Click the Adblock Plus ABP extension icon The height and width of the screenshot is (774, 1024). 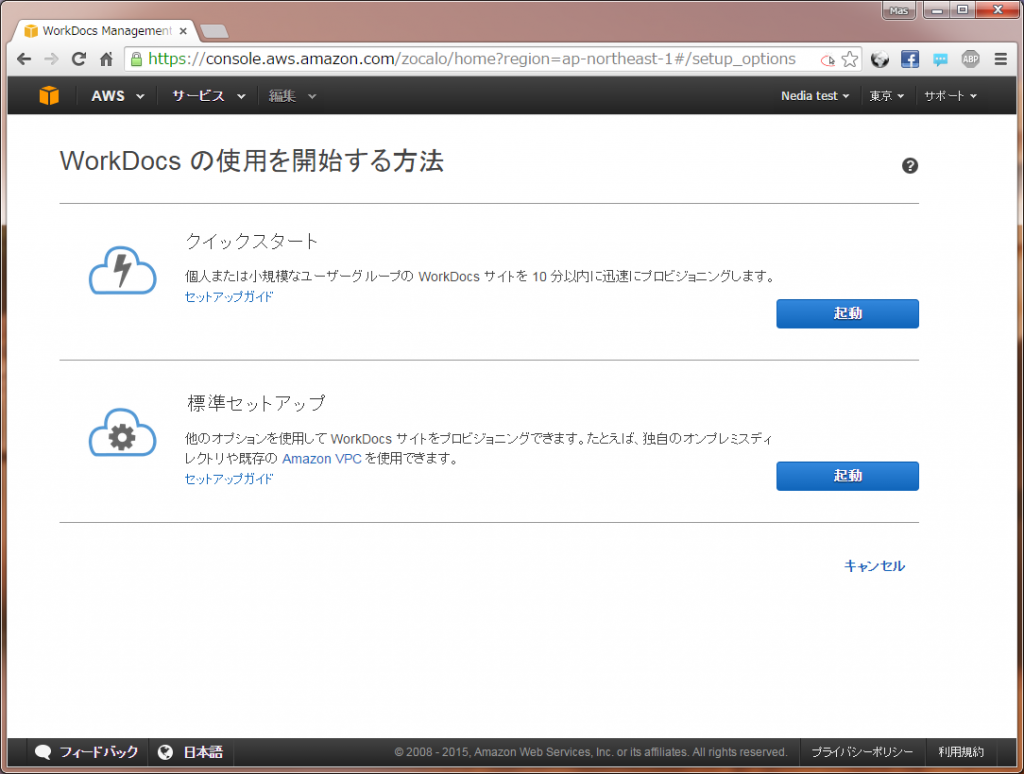point(970,59)
